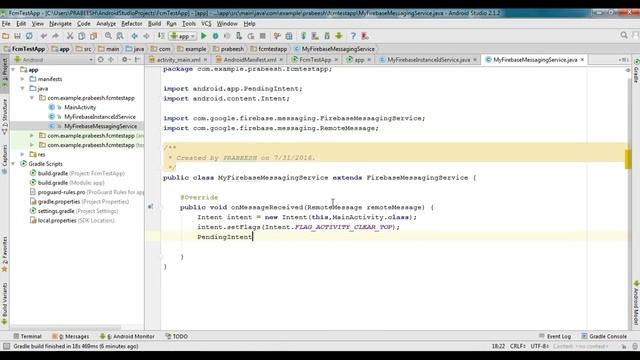
Task: Start debugging with the Debug bug icon
Action: tap(216, 36)
